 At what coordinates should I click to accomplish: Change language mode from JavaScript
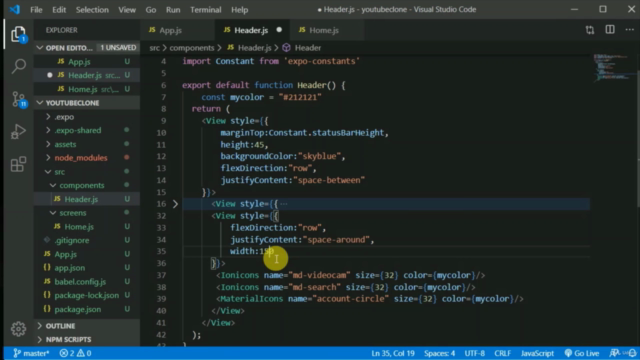tap(537, 353)
